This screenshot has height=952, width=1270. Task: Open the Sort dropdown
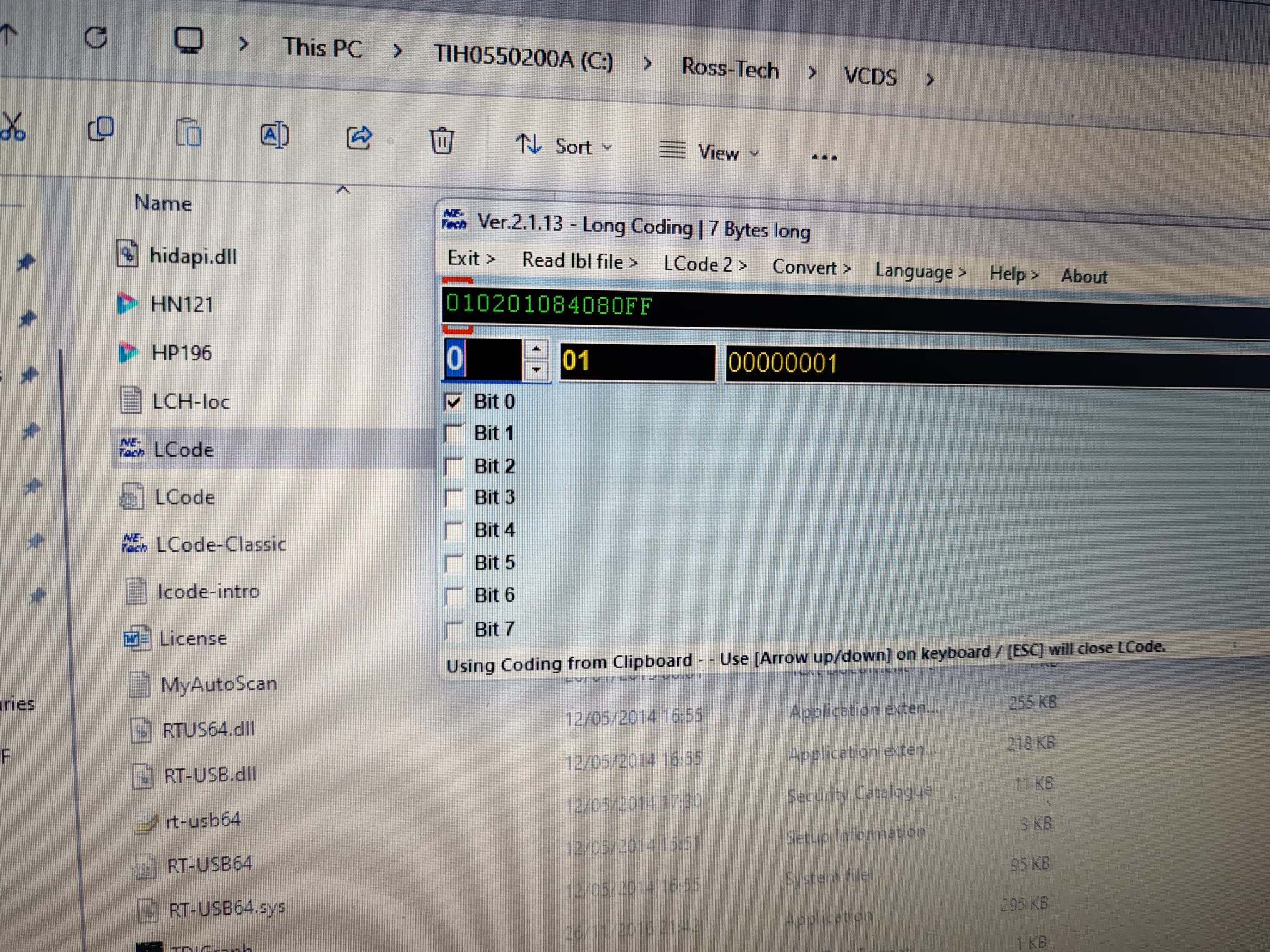564,146
